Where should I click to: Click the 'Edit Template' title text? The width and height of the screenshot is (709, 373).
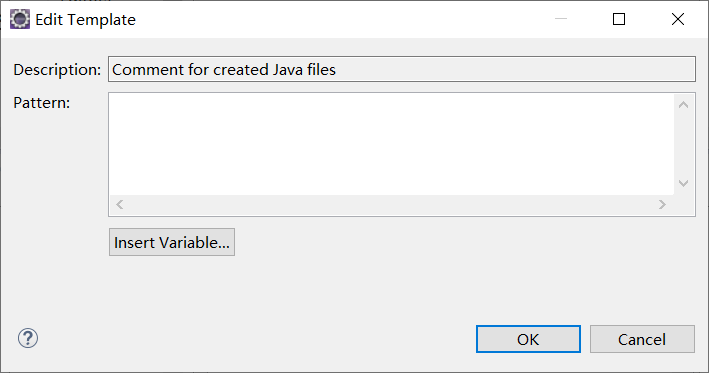pos(85,20)
